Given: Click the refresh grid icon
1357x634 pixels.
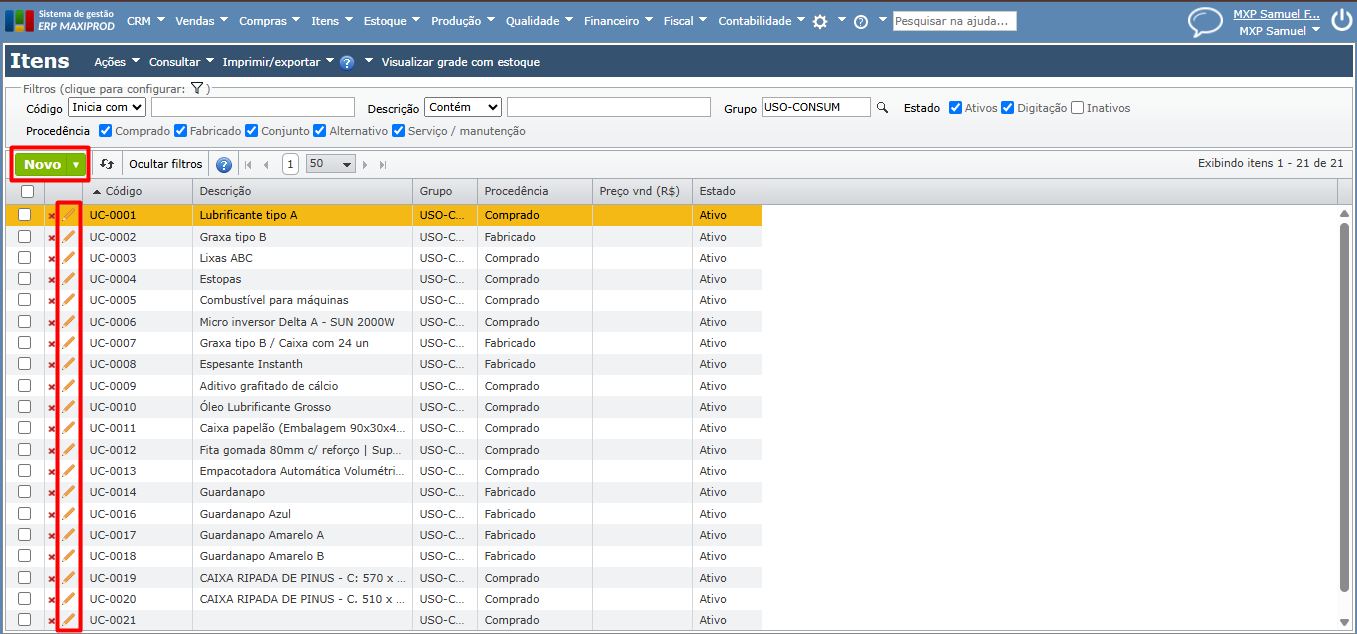Looking at the screenshot, I should click(x=107, y=164).
